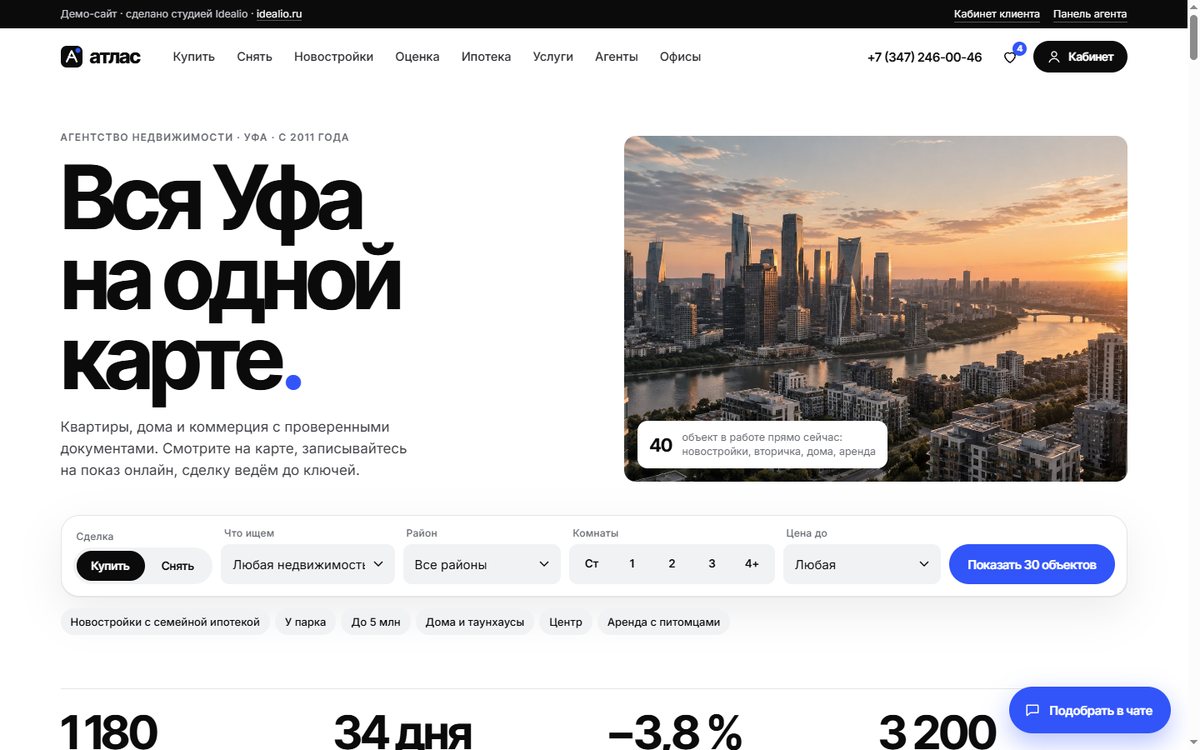Open the Любая недвижимость dropdown
1200x750 pixels.
(308, 564)
